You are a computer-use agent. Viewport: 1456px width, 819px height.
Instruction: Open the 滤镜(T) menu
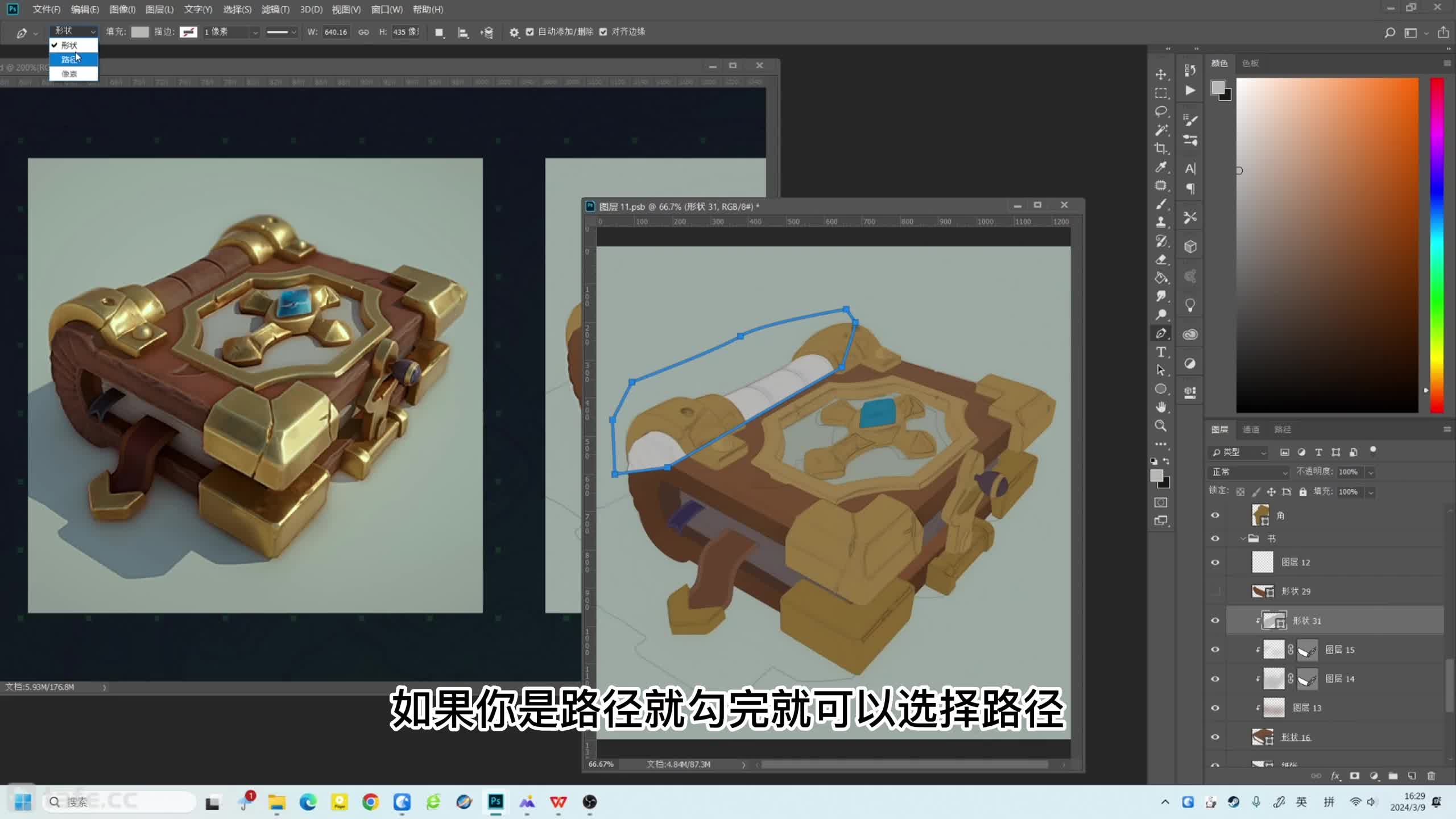(275, 9)
